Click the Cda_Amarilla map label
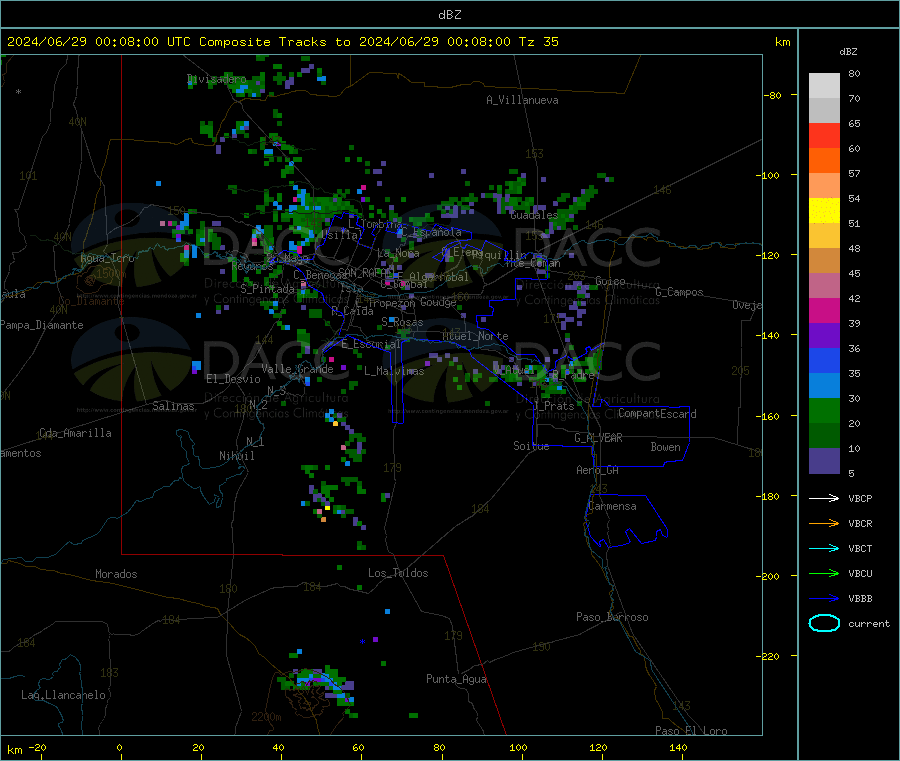 pos(75,433)
